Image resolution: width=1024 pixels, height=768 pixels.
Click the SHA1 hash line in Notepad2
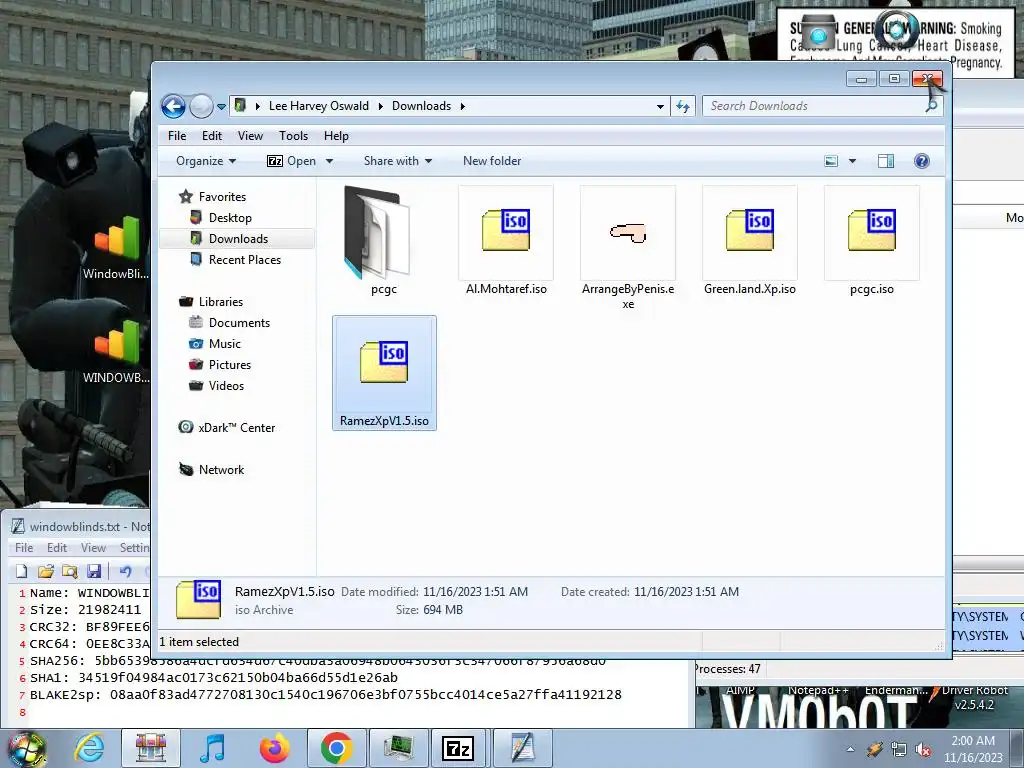pos(214,678)
